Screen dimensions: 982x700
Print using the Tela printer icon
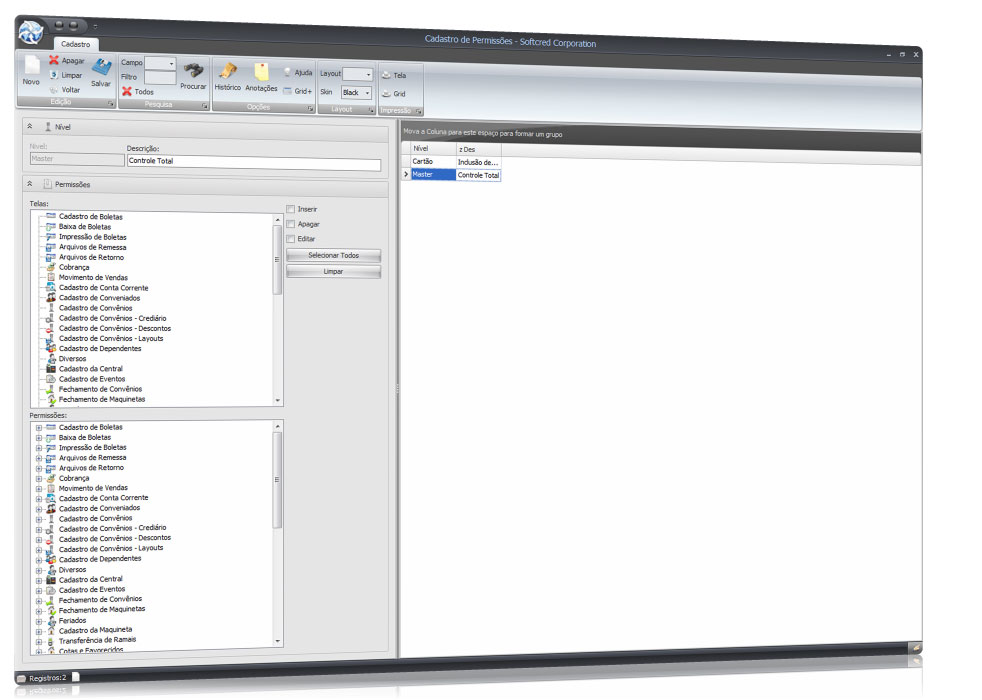[x=386, y=75]
